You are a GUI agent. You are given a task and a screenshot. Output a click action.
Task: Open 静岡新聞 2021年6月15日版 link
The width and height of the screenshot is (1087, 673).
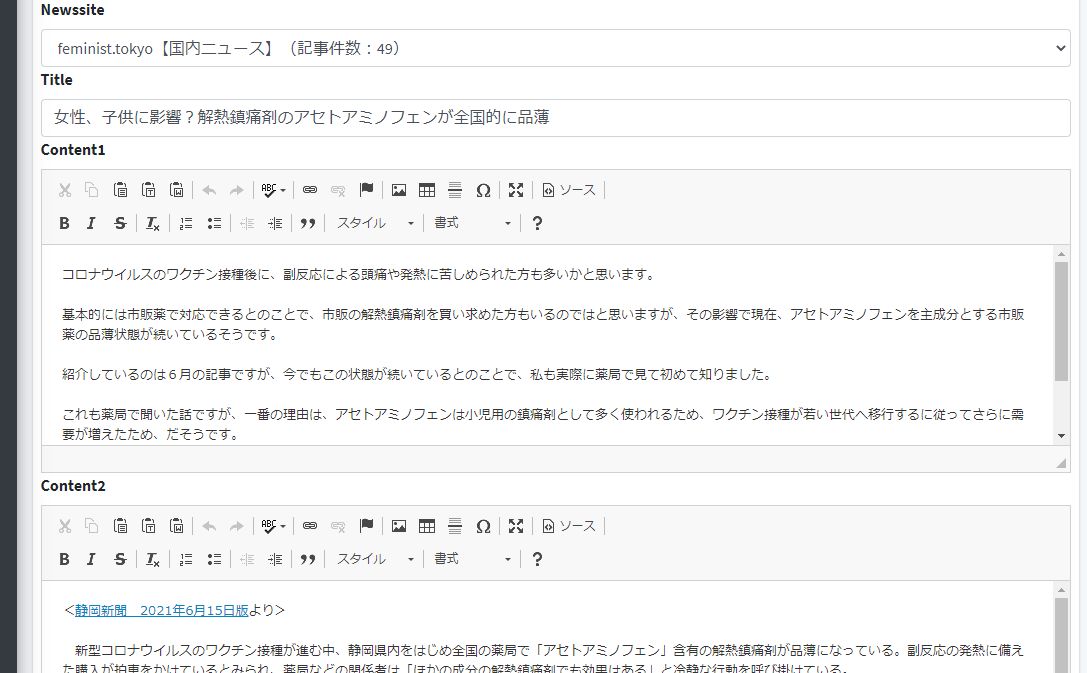point(161,610)
